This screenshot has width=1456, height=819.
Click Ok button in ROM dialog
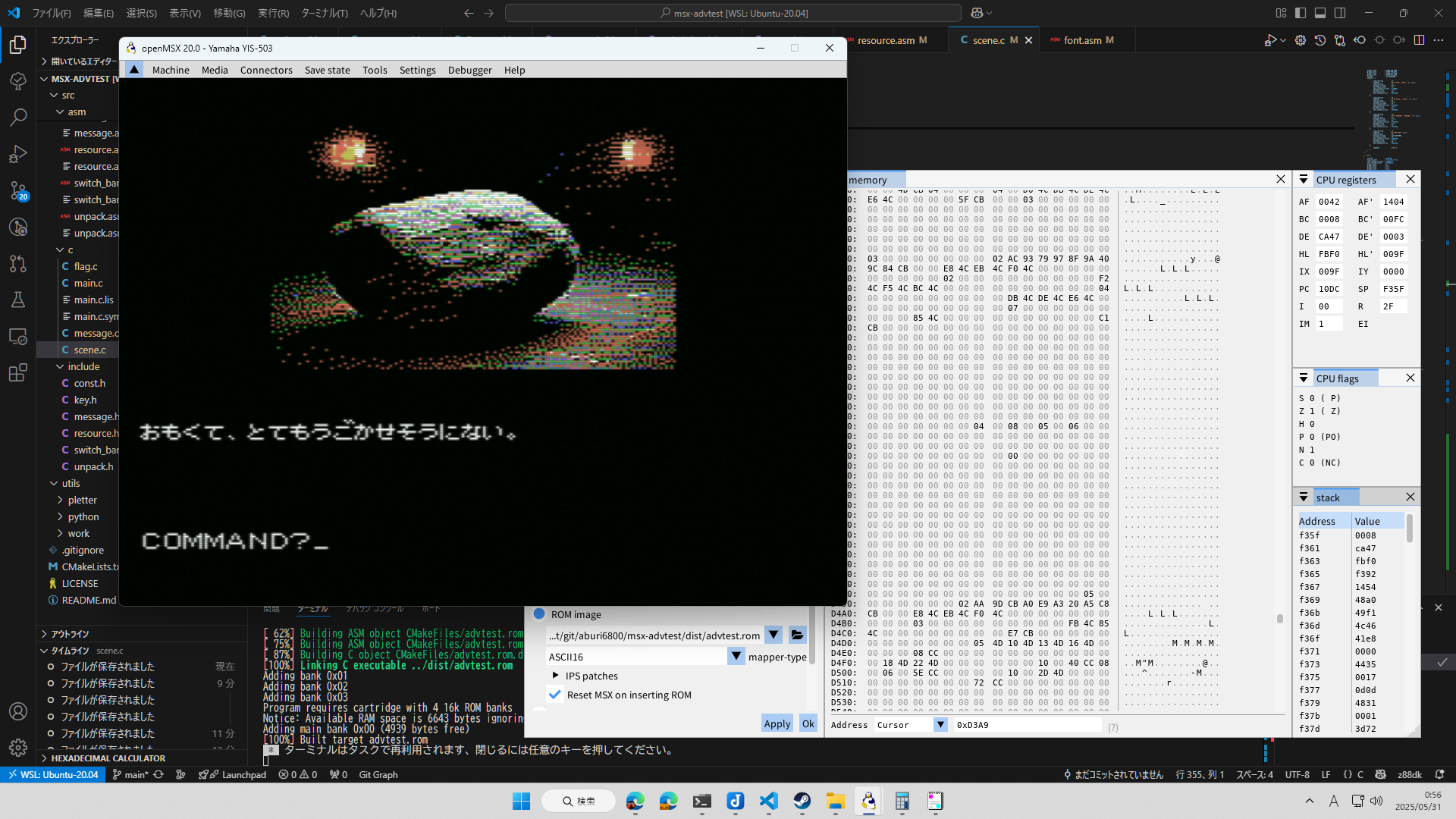click(x=808, y=723)
